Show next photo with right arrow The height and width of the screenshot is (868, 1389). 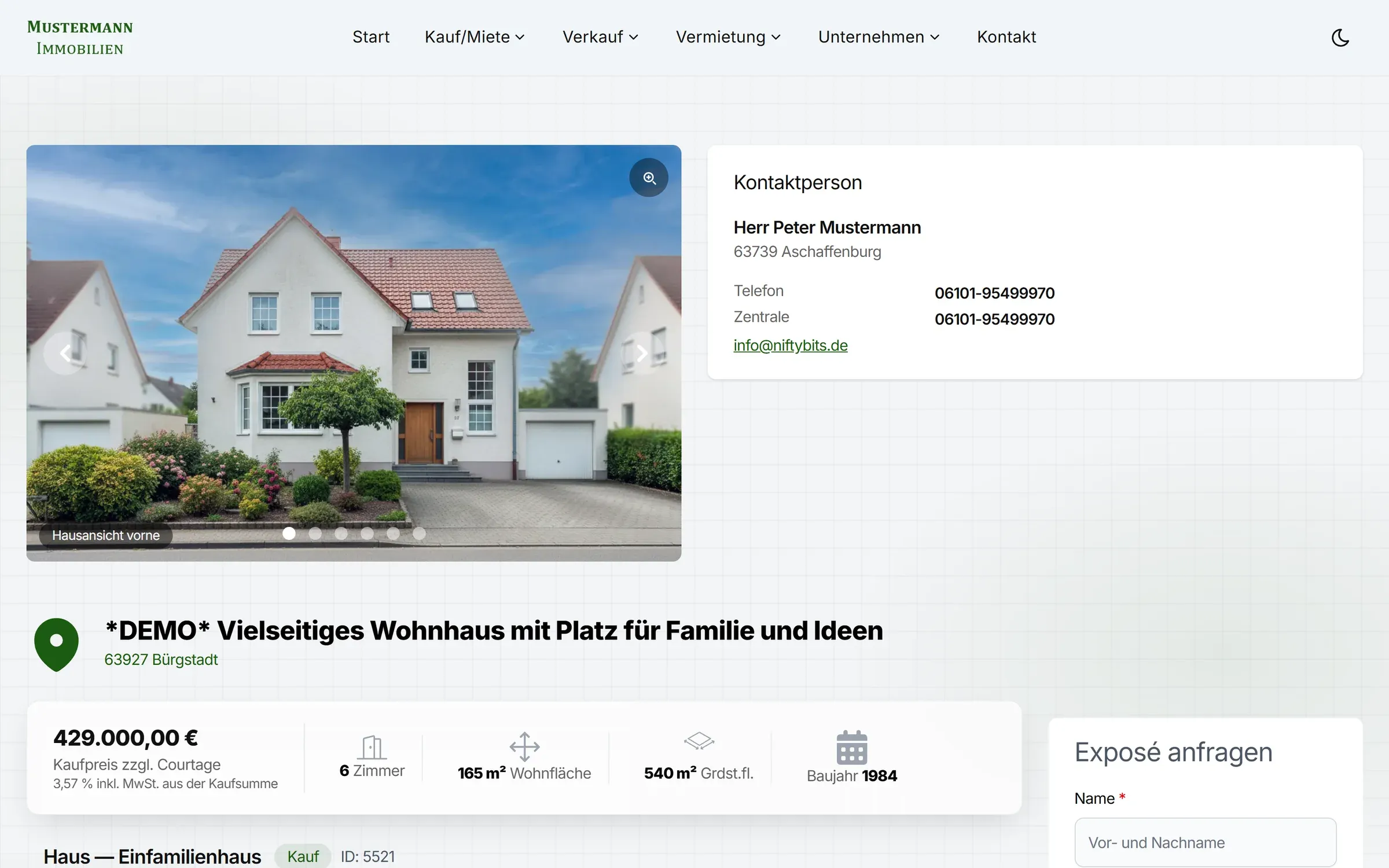point(642,352)
